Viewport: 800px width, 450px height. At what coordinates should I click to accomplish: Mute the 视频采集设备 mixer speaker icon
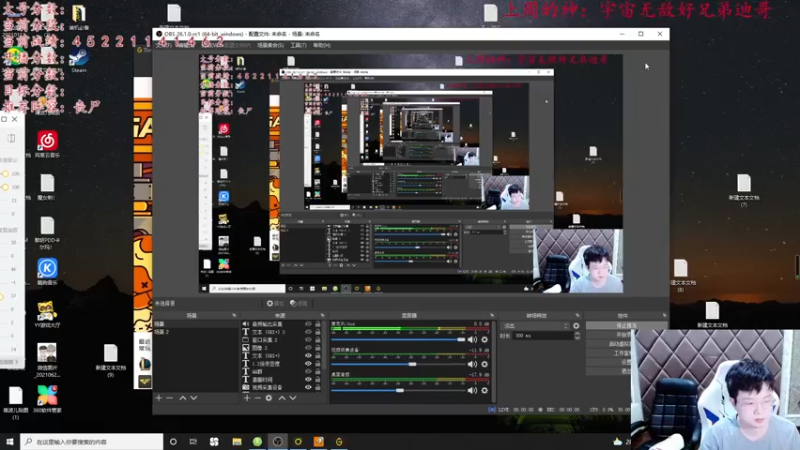click(x=472, y=364)
